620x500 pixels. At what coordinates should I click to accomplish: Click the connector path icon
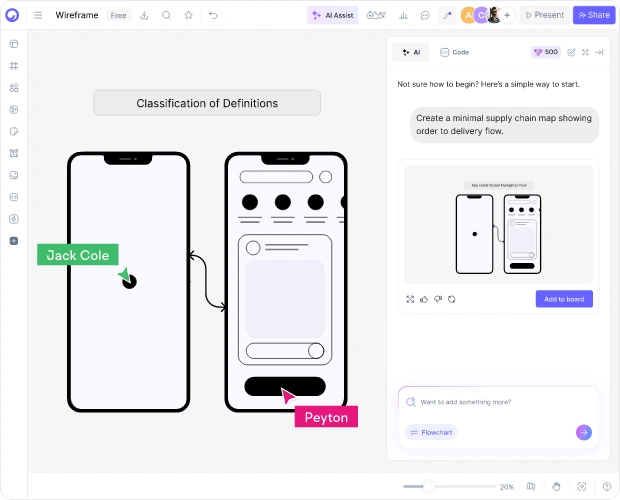coord(447,15)
